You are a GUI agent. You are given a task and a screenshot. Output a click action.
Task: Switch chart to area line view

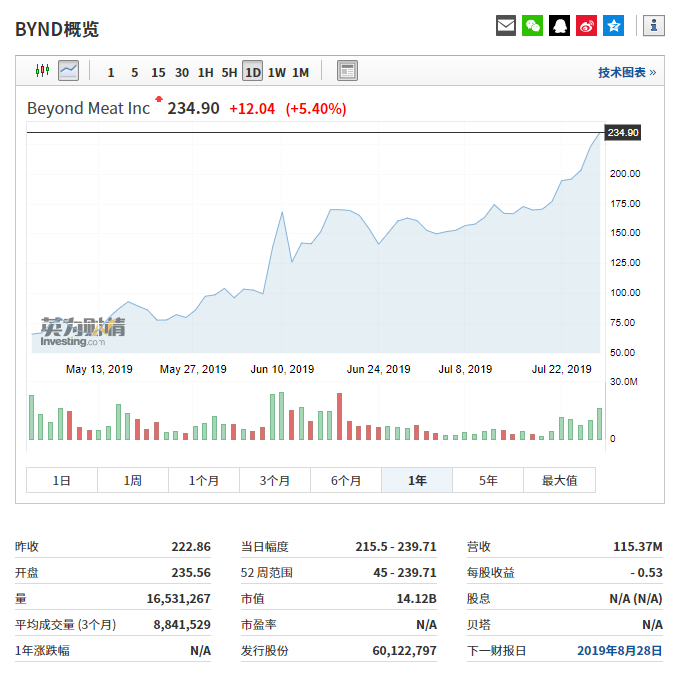point(68,70)
